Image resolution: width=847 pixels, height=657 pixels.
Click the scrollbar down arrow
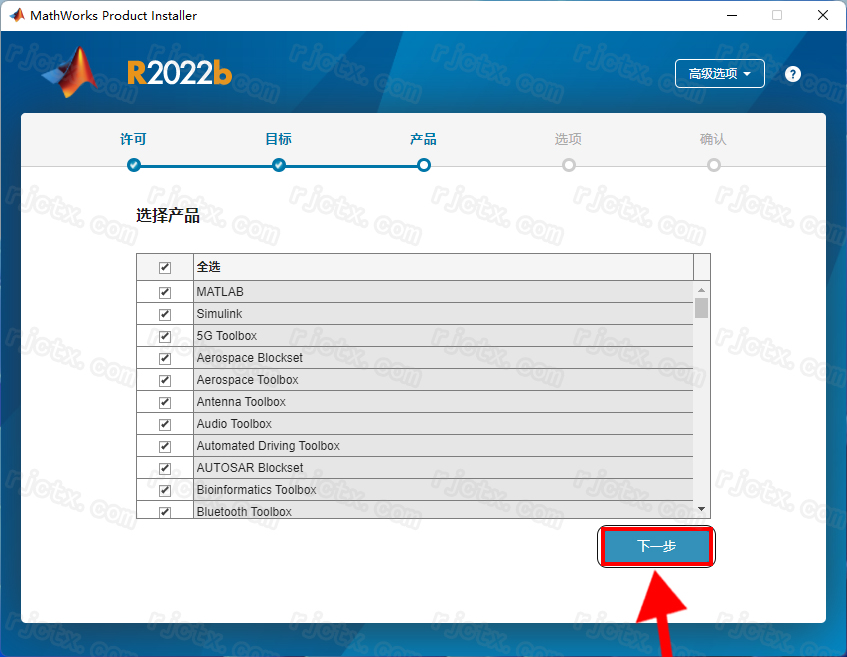click(x=701, y=509)
